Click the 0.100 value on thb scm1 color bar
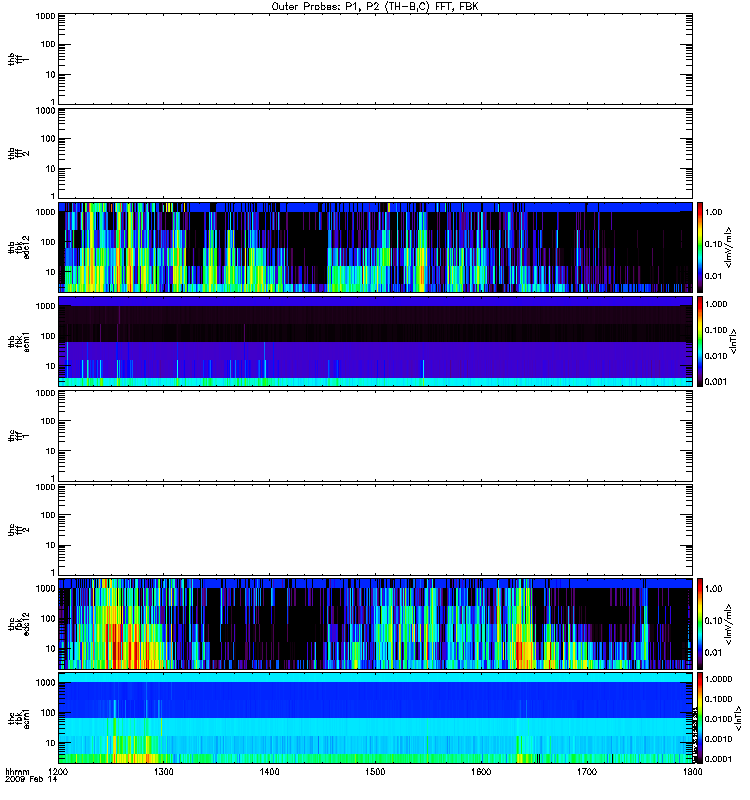This screenshot has height=800, width=750. [716, 330]
